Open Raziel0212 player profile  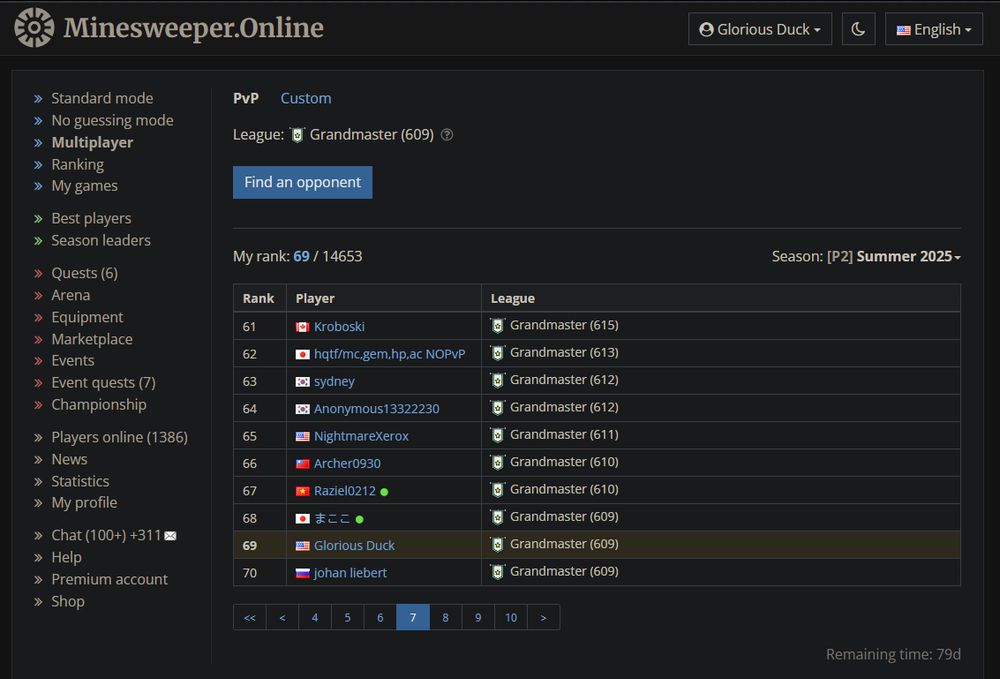(344, 491)
